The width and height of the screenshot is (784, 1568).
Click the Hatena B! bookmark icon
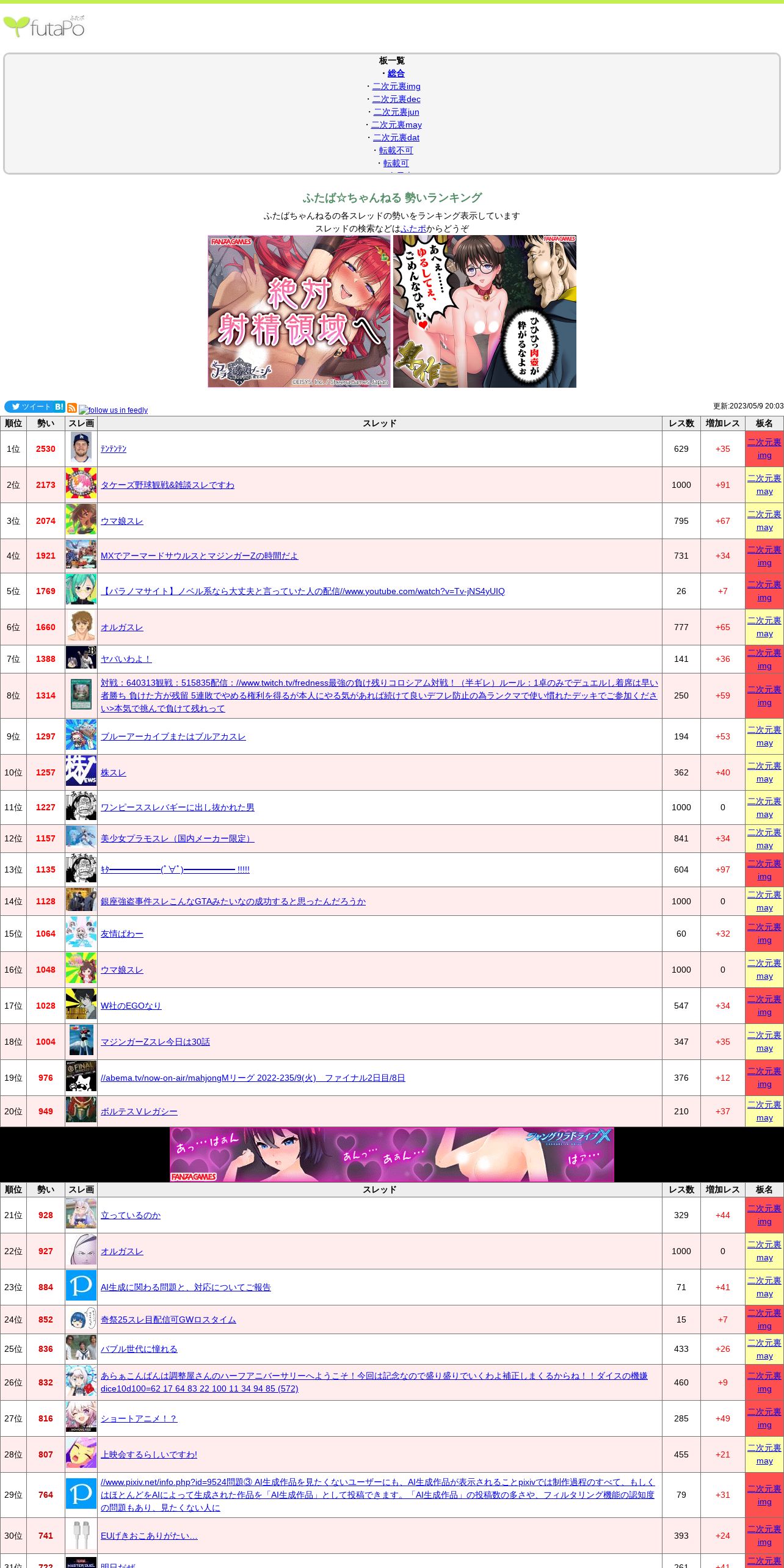pyautogui.click(x=59, y=407)
